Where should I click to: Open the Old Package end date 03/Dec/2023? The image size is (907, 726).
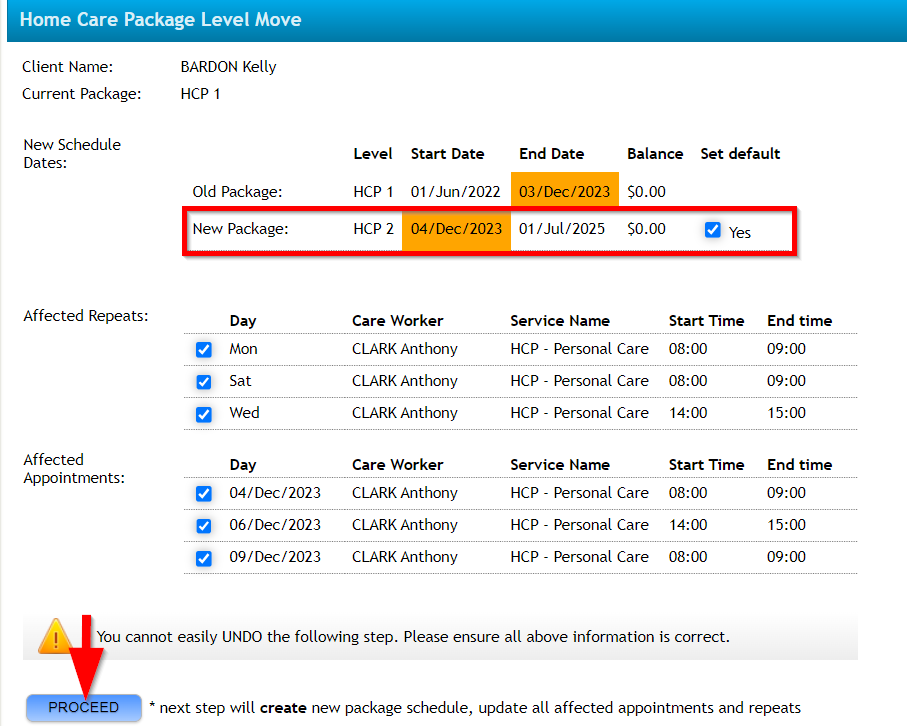[564, 191]
